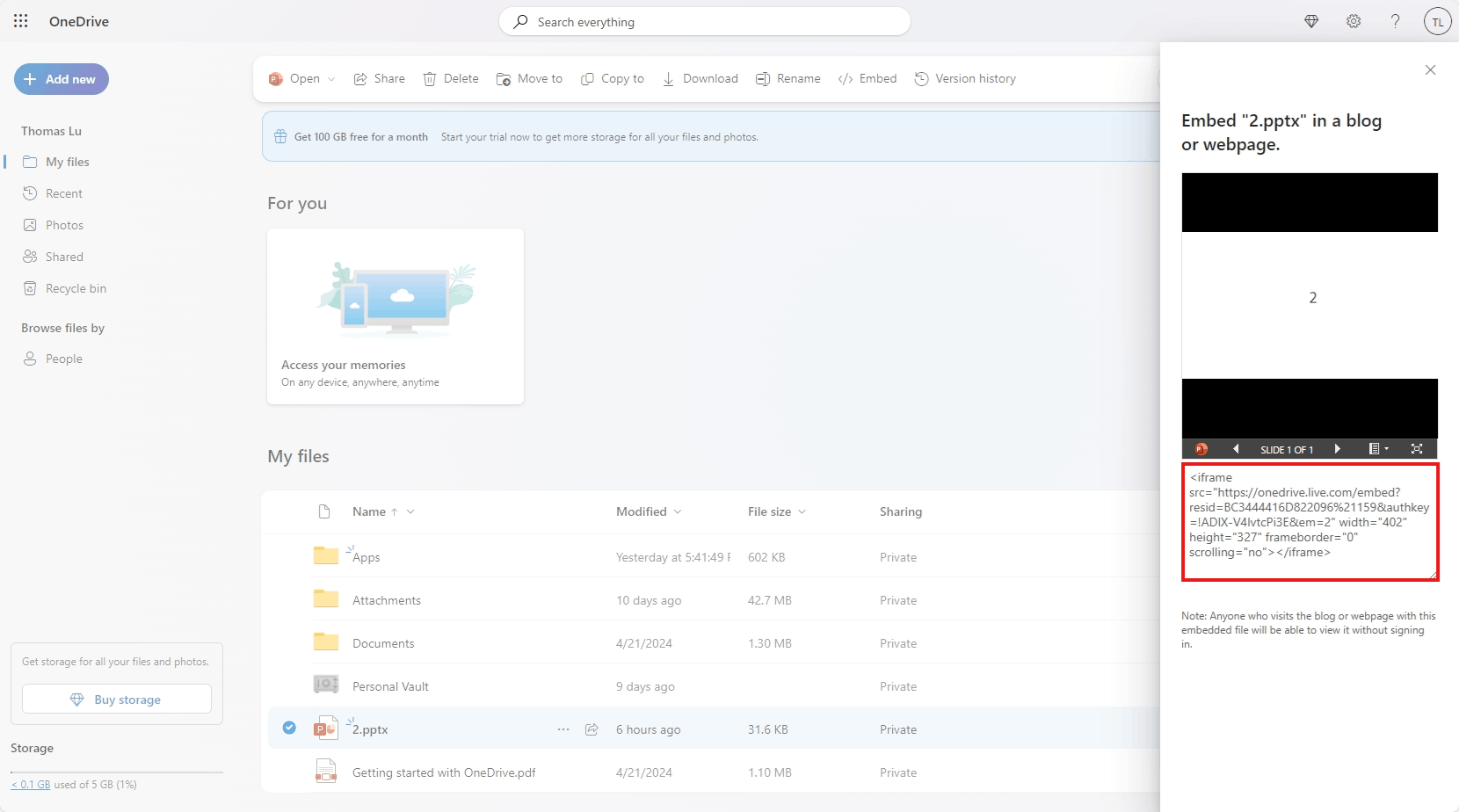Enter fullscreen in the slide preview
Image resolution: width=1459 pixels, height=812 pixels.
pos(1417,449)
